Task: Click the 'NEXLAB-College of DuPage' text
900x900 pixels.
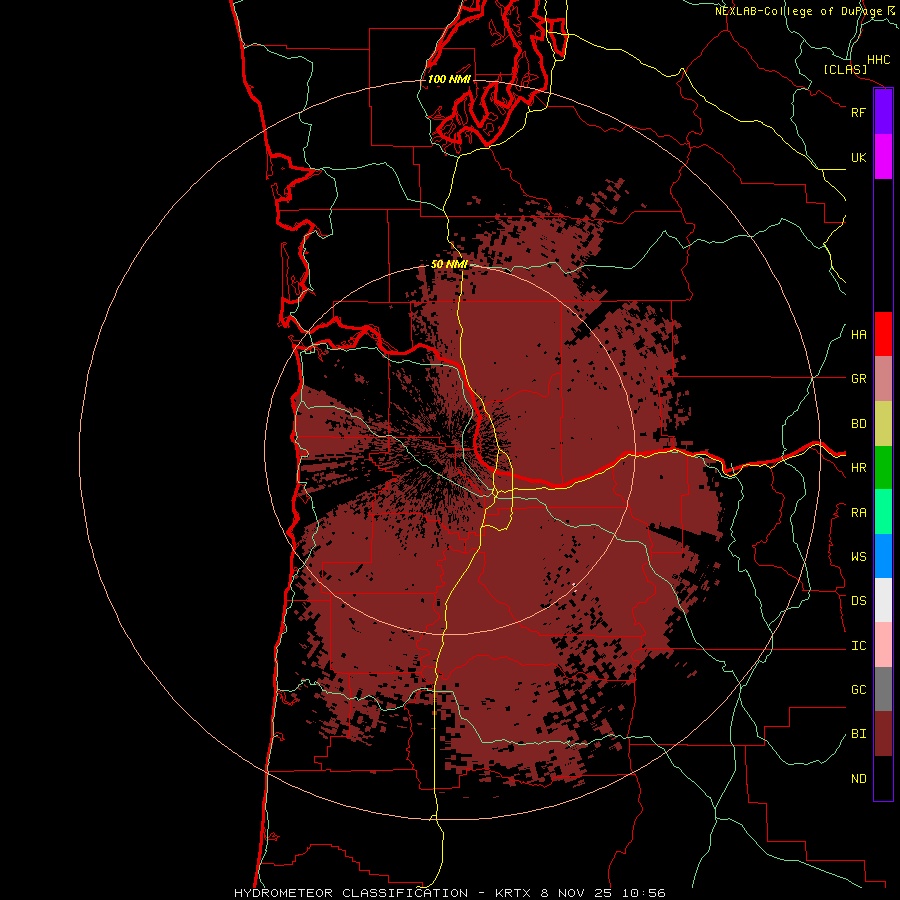Action: pyautogui.click(x=799, y=11)
